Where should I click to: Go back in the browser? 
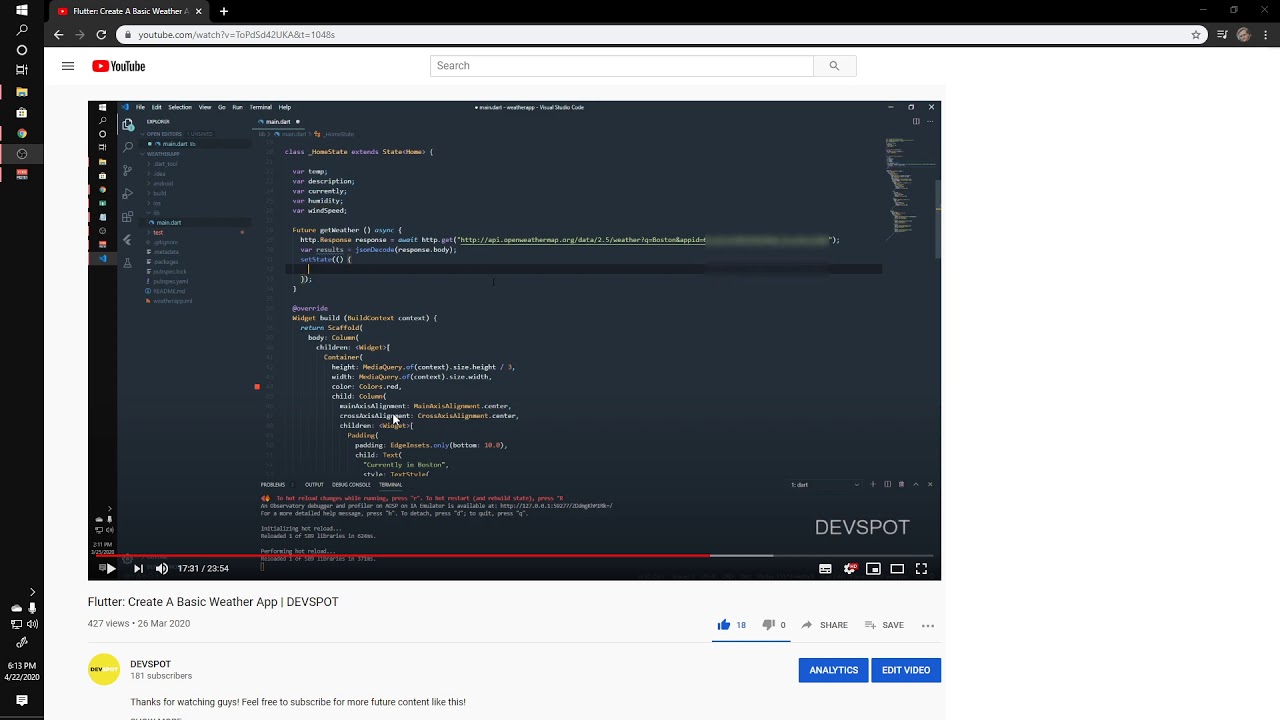point(58,34)
